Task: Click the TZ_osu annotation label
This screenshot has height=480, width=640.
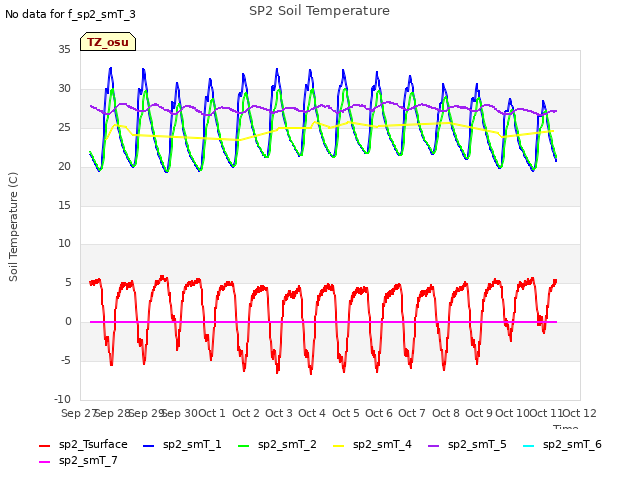Action: (108, 42)
